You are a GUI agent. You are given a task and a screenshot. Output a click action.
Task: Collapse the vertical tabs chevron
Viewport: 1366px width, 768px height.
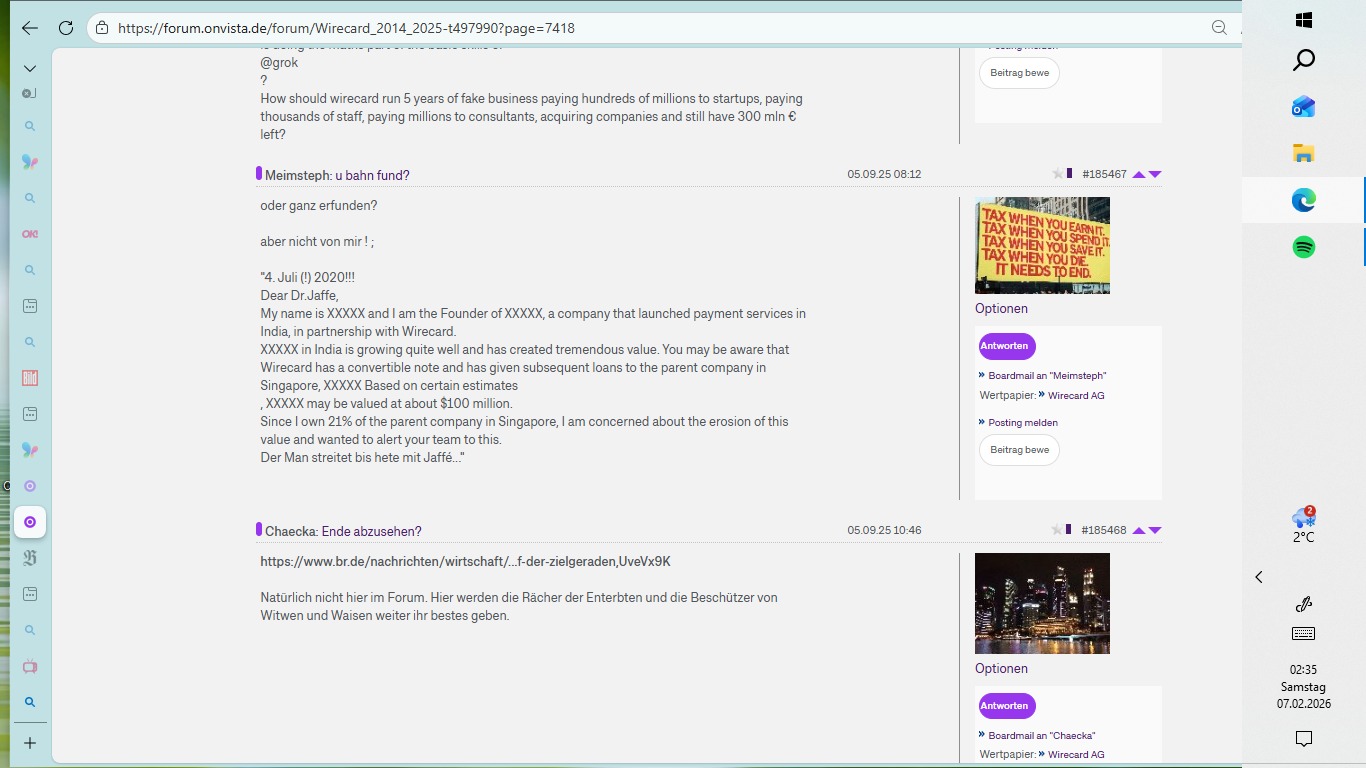[30, 68]
